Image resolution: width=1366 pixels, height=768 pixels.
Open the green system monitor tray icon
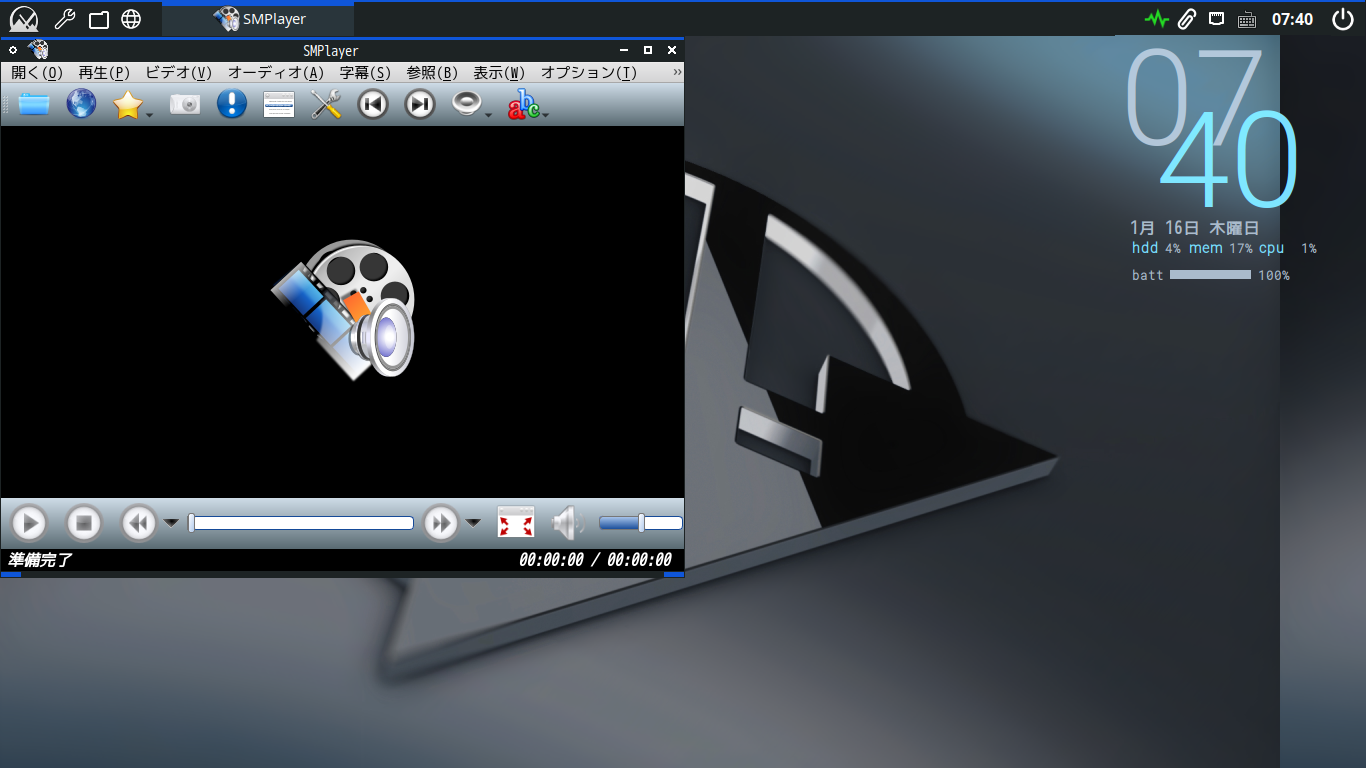1157,19
